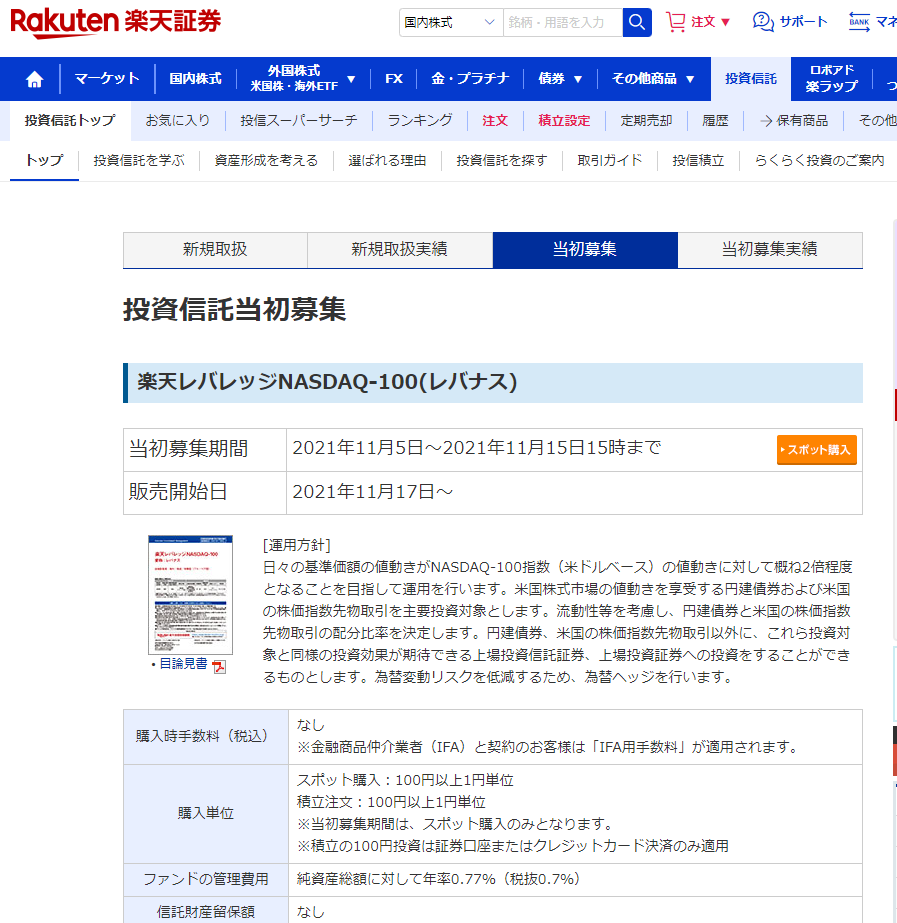Screen dimensions: 897x923
Task: Open 投資信託を学ぶ tab
Action: tap(139, 161)
